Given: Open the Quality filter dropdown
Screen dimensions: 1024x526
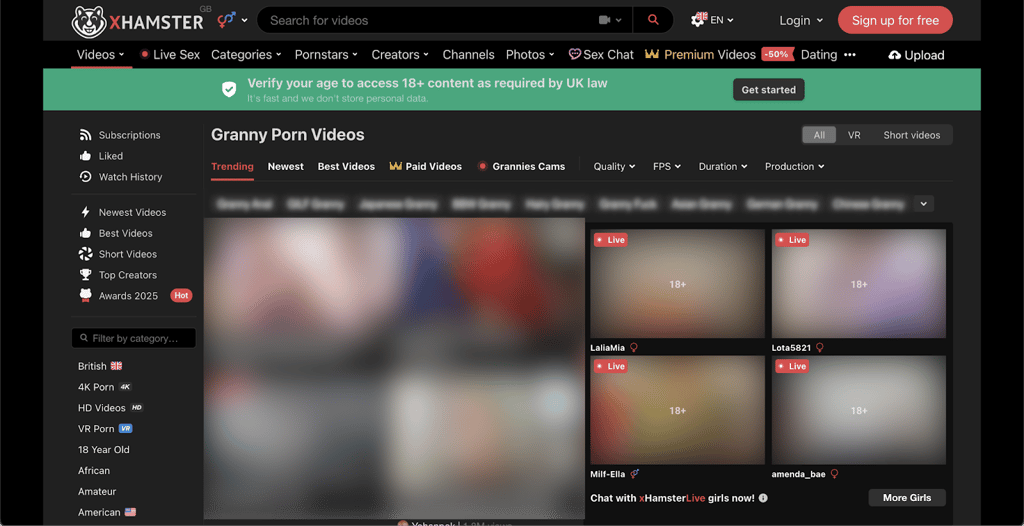Looking at the screenshot, I should pos(615,167).
